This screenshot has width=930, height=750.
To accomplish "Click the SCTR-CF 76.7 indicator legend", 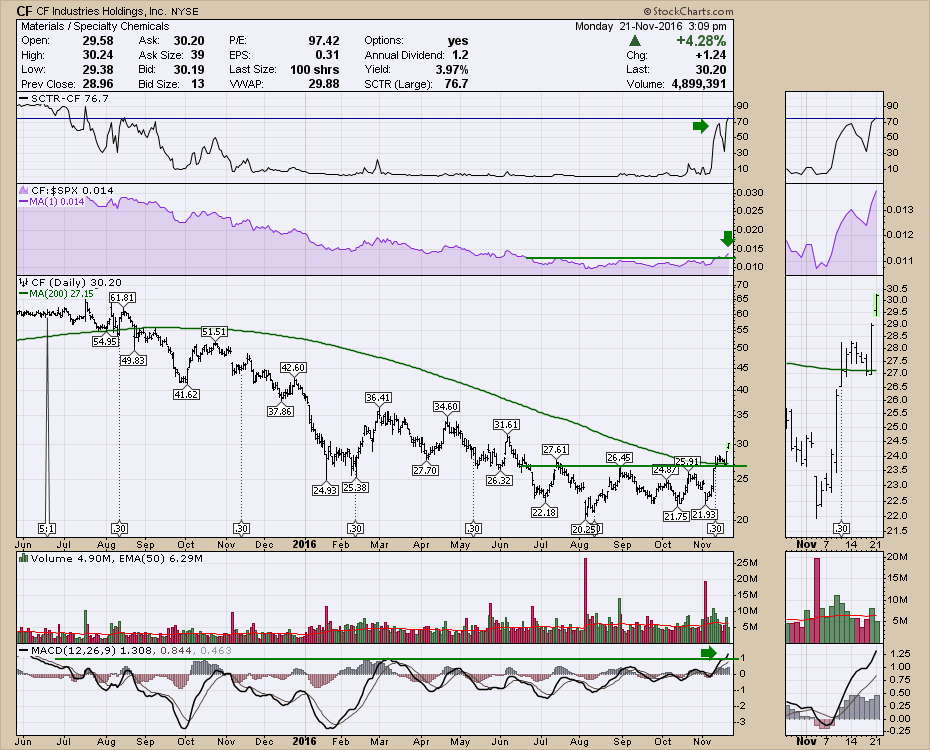I will pyautogui.click(x=61, y=100).
